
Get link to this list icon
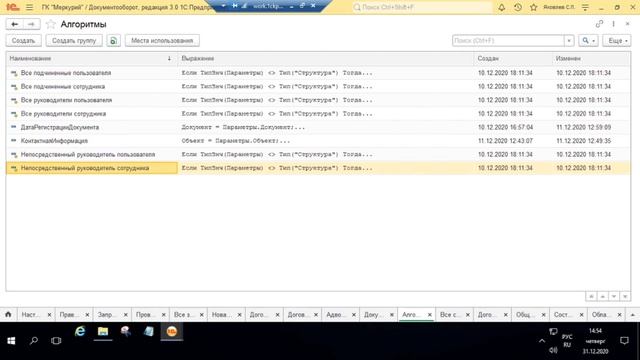pyautogui.click(x=599, y=24)
